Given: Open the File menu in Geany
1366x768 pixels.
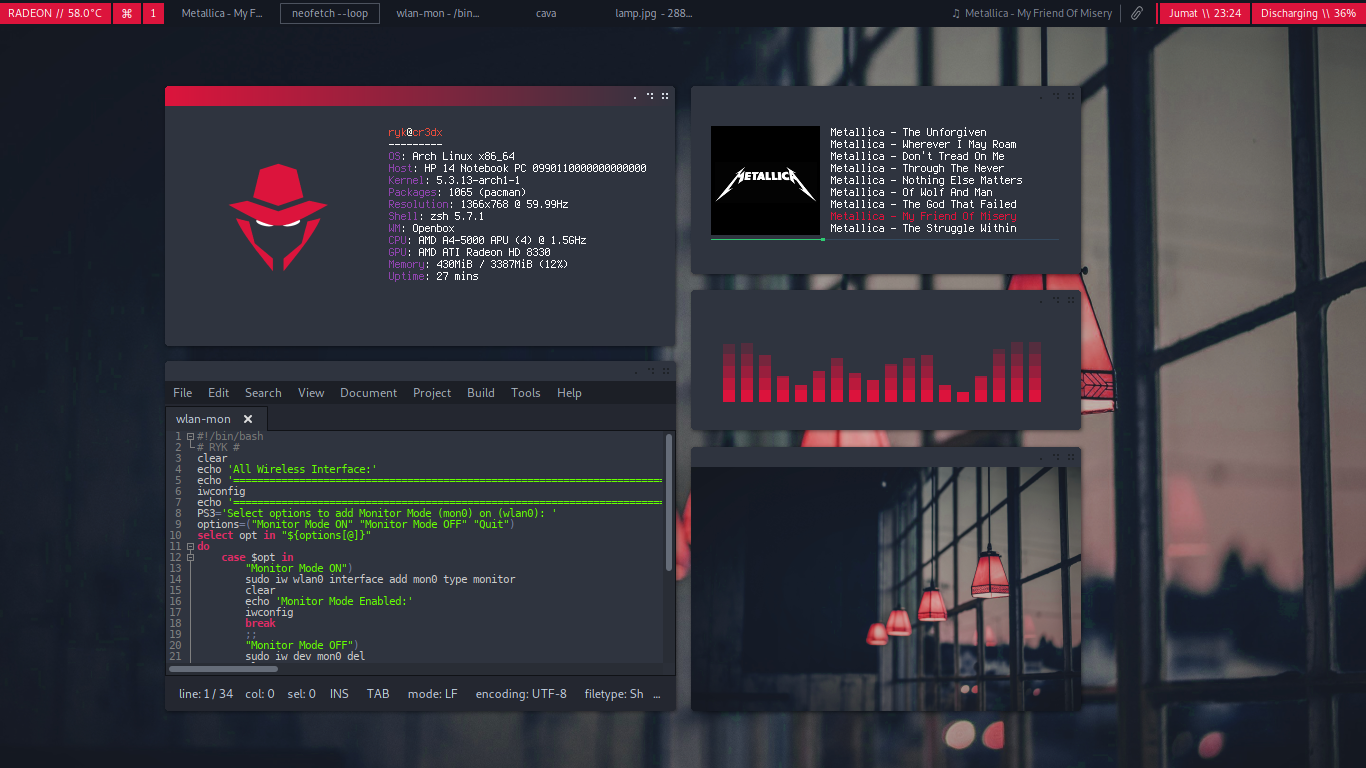Looking at the screenshot, I should point(183,393).
